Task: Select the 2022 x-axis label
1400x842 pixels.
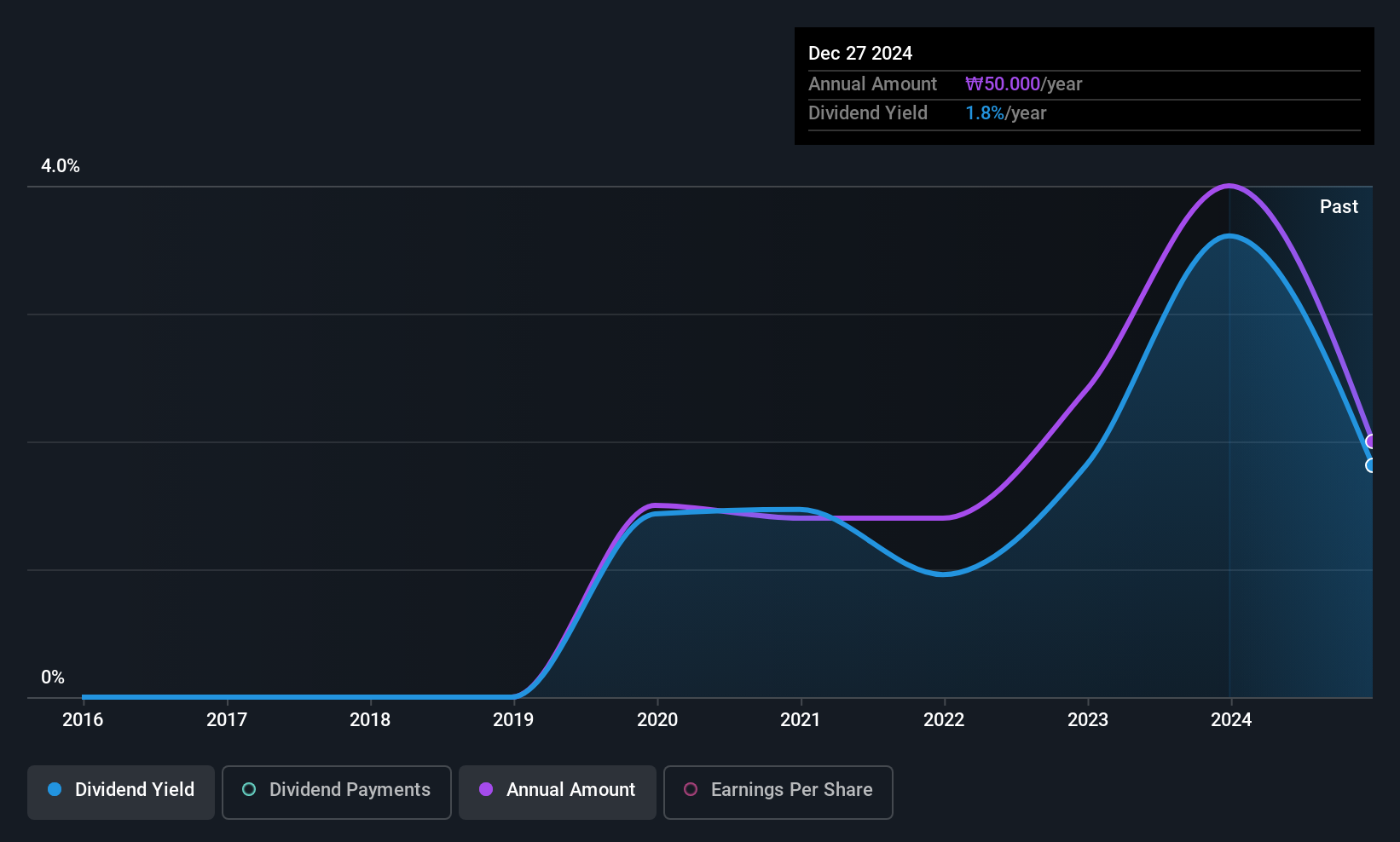Action: pos(944,719)
